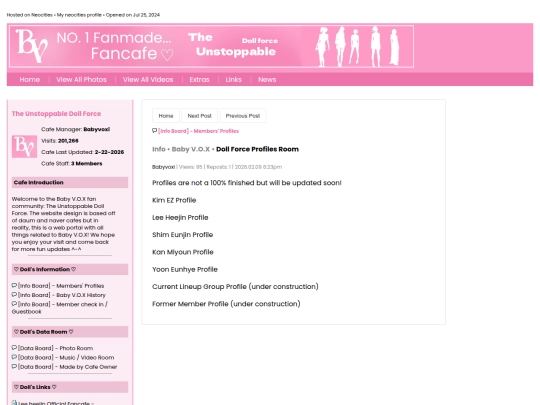Click the Doll's Data Room section header
The width and height of the screenshot is (540, 405).
pyautogui.click(x=70, y=332)
